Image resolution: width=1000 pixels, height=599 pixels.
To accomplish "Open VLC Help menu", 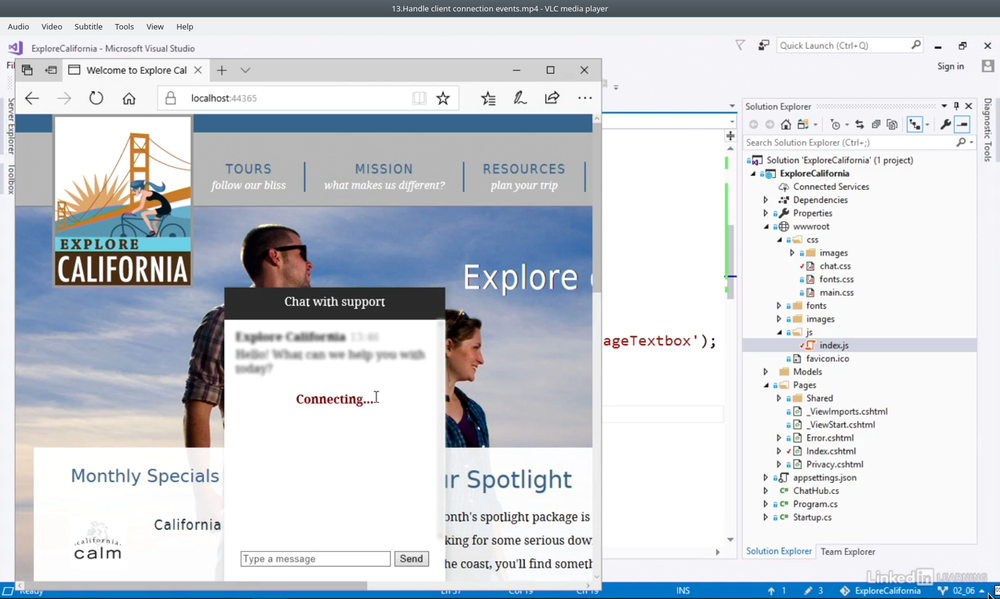I will (x=185, y=27).
